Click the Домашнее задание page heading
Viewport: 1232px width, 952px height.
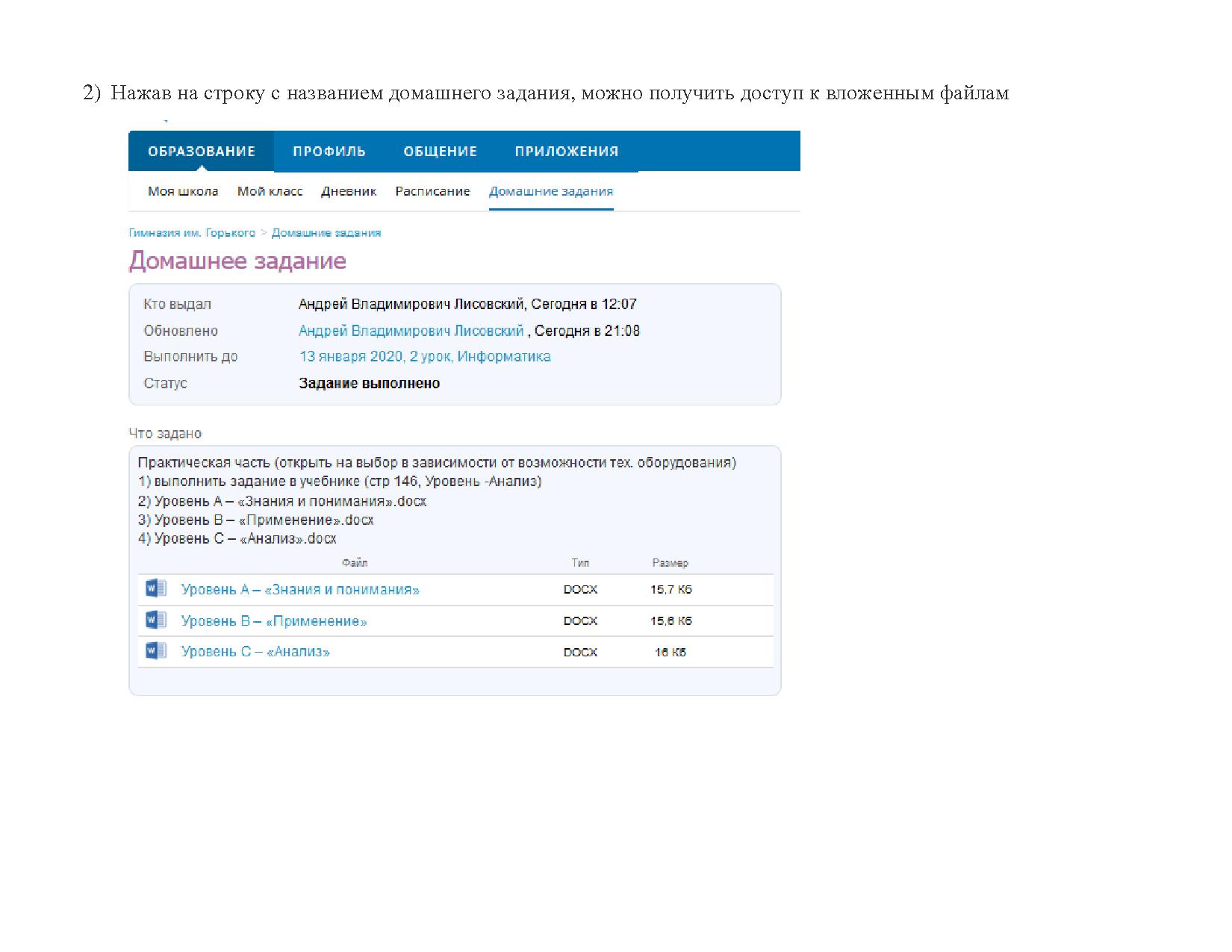237,261
